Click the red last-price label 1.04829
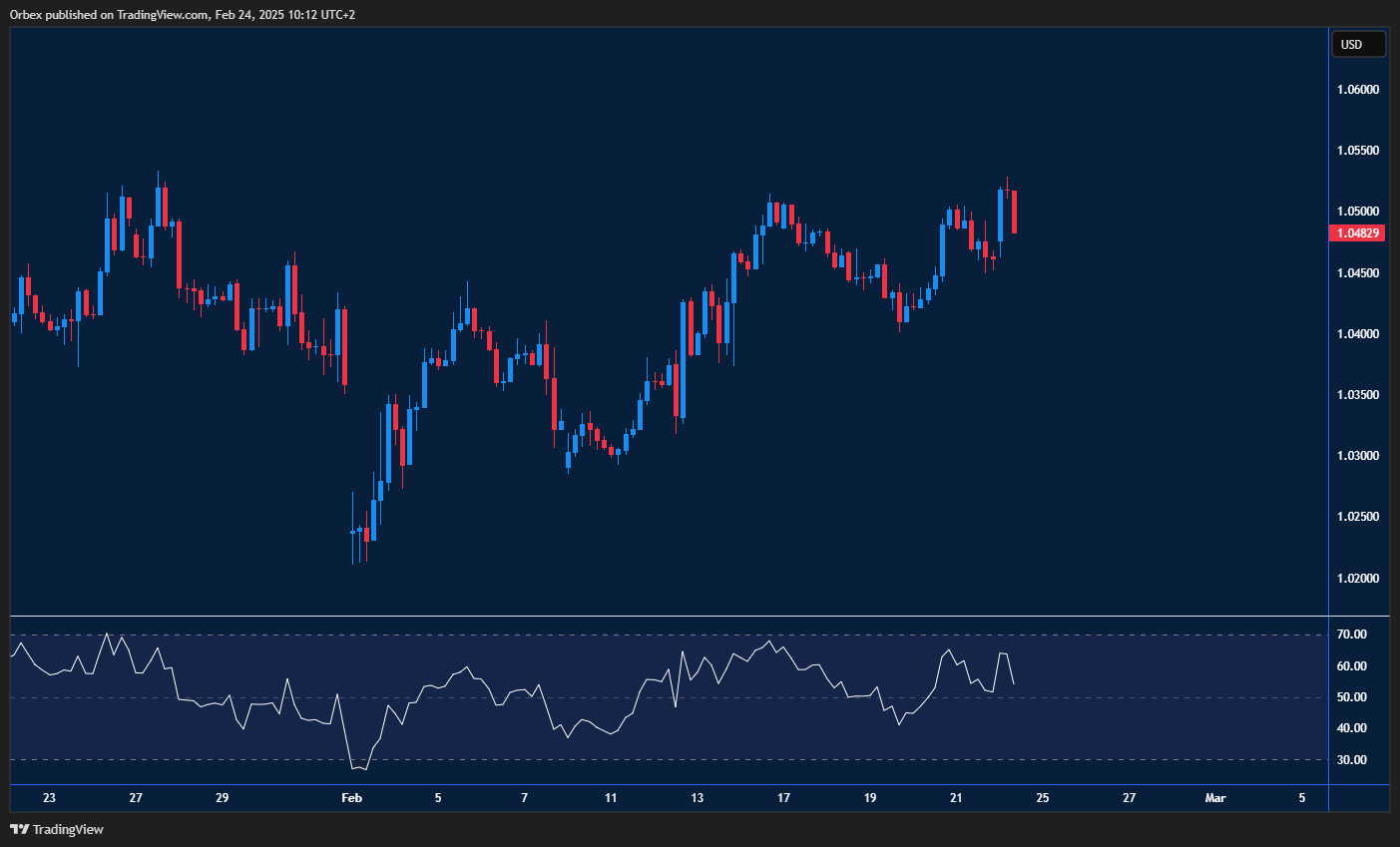1400x847 pixels. point(1357,231)
